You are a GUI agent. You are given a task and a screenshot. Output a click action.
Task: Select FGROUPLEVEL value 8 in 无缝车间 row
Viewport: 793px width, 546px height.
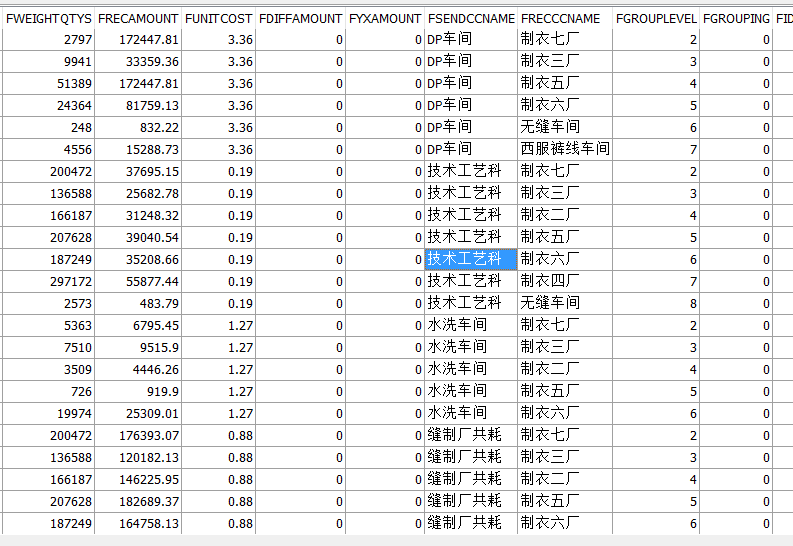tap(656, 303)
